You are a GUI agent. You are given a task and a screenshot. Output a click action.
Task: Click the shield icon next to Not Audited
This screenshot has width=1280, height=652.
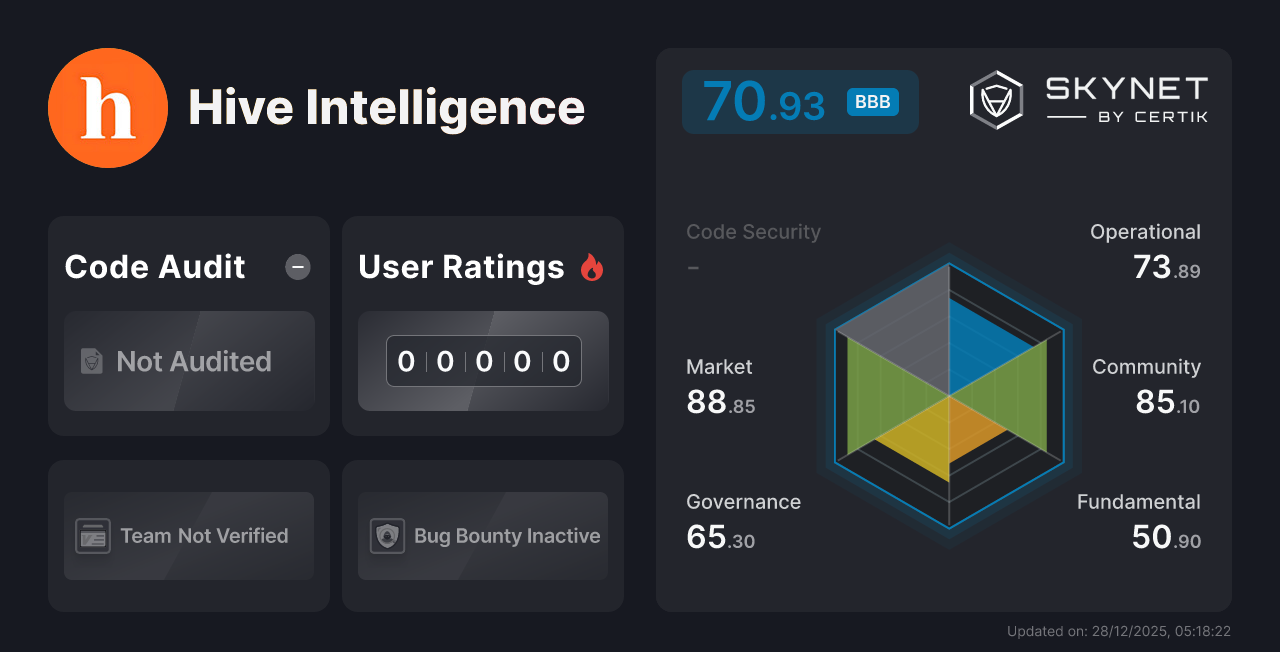click(90, 362)
